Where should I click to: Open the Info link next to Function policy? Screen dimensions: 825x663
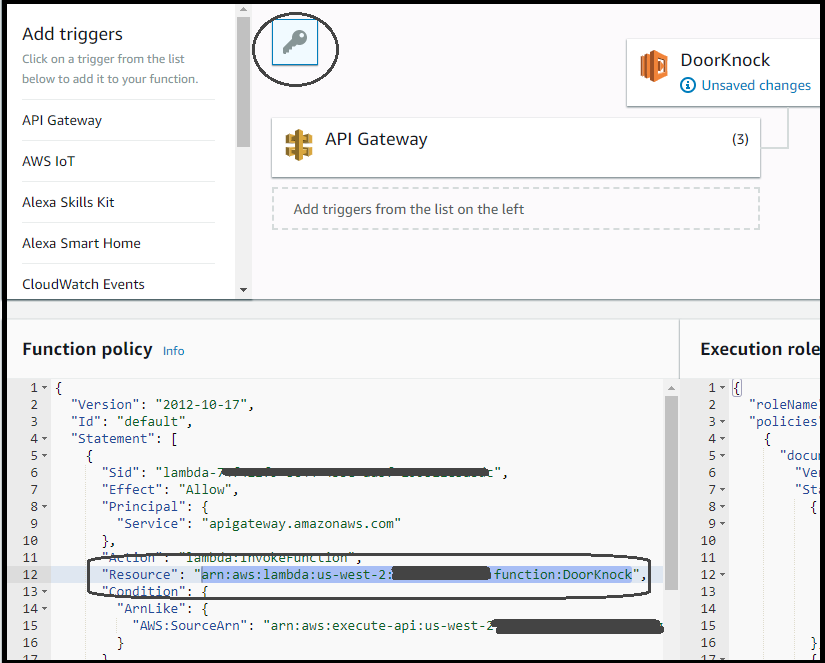(x=174, y=351)
